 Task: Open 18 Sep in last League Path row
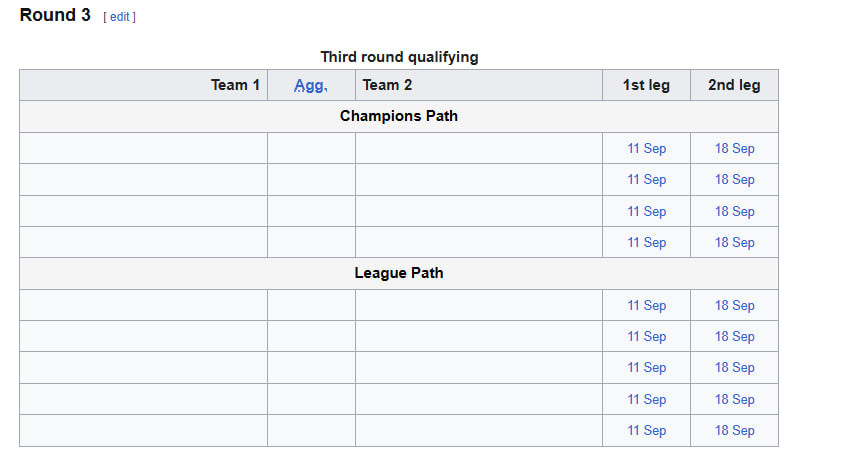734,431
